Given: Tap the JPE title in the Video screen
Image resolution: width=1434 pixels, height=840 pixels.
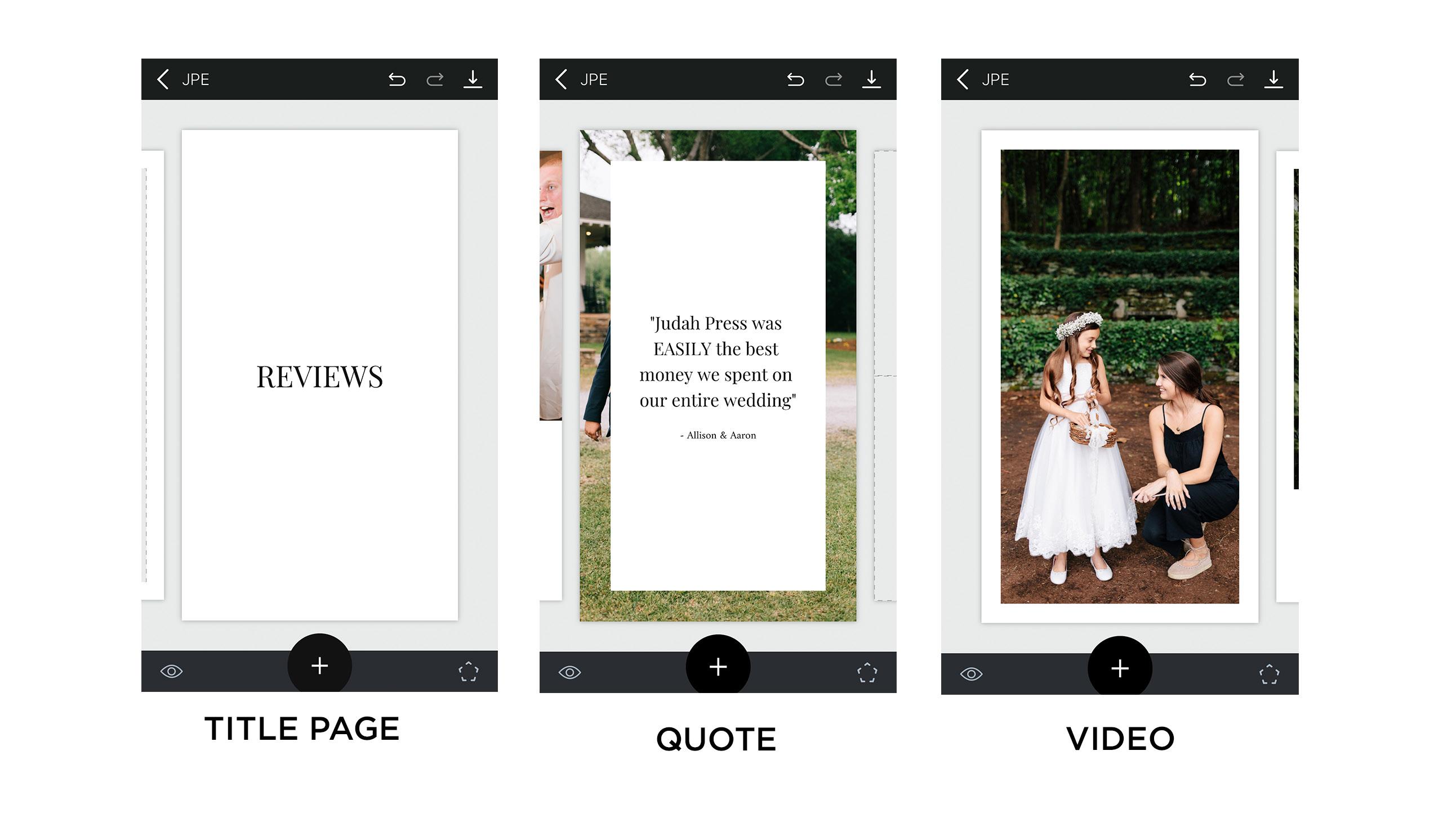Looking at the screenshot, I should point(995,79).
